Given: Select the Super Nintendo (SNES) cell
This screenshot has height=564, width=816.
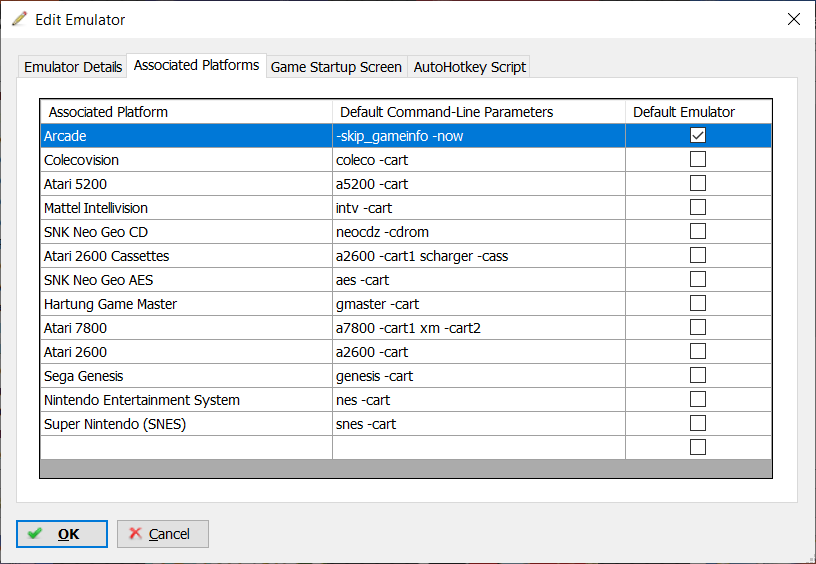Looking at the screenshot, I should [186, 424].
